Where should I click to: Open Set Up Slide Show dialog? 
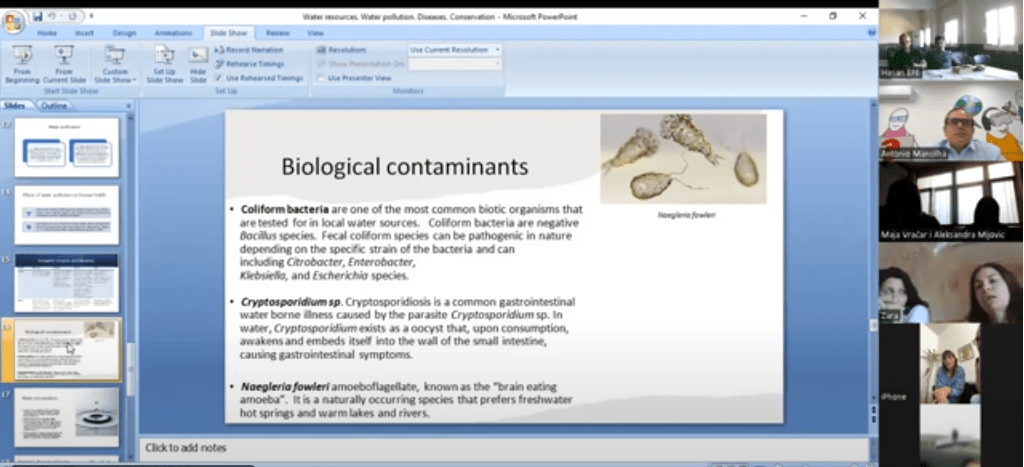pos(165,63)
